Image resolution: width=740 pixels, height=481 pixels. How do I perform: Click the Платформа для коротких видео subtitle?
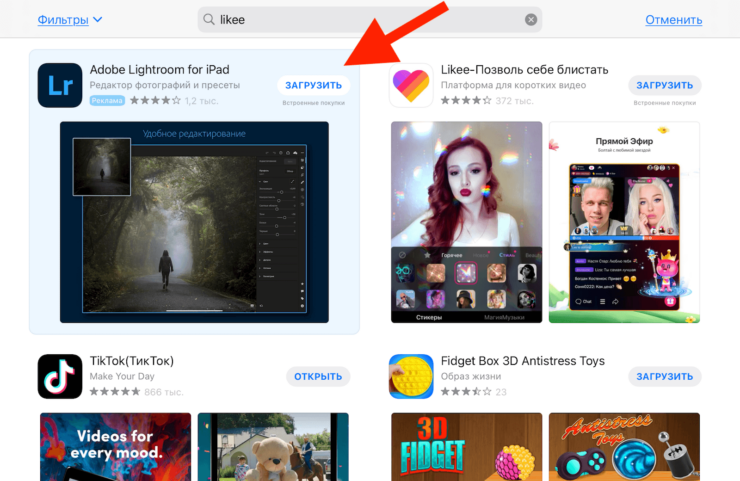pos(513,85)
